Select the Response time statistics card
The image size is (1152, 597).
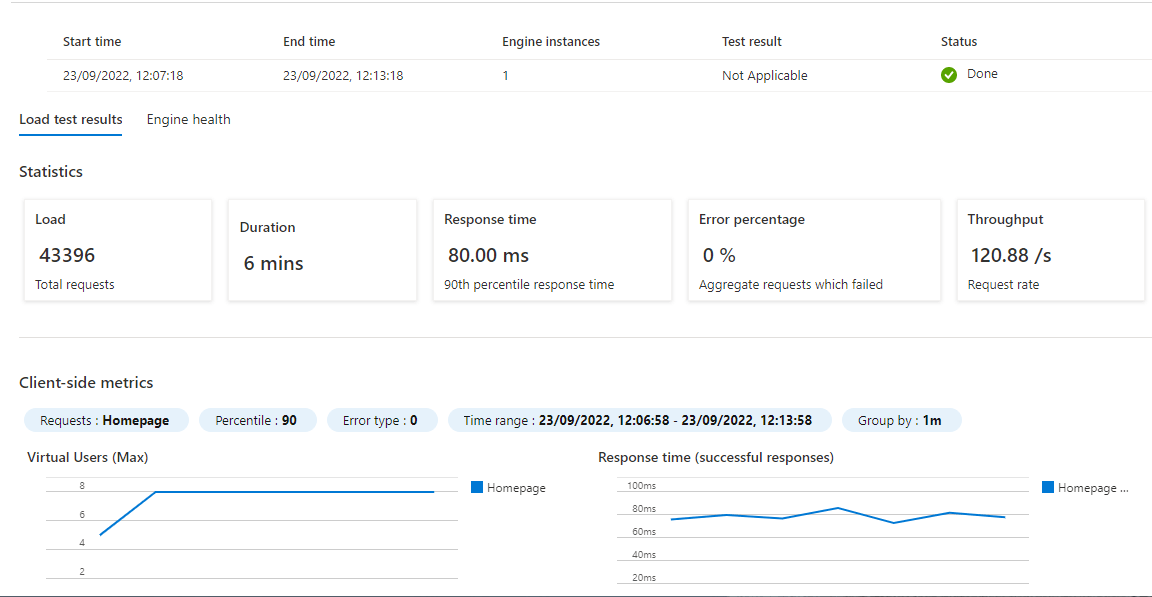pyautogui.click(x=552, y=250)
